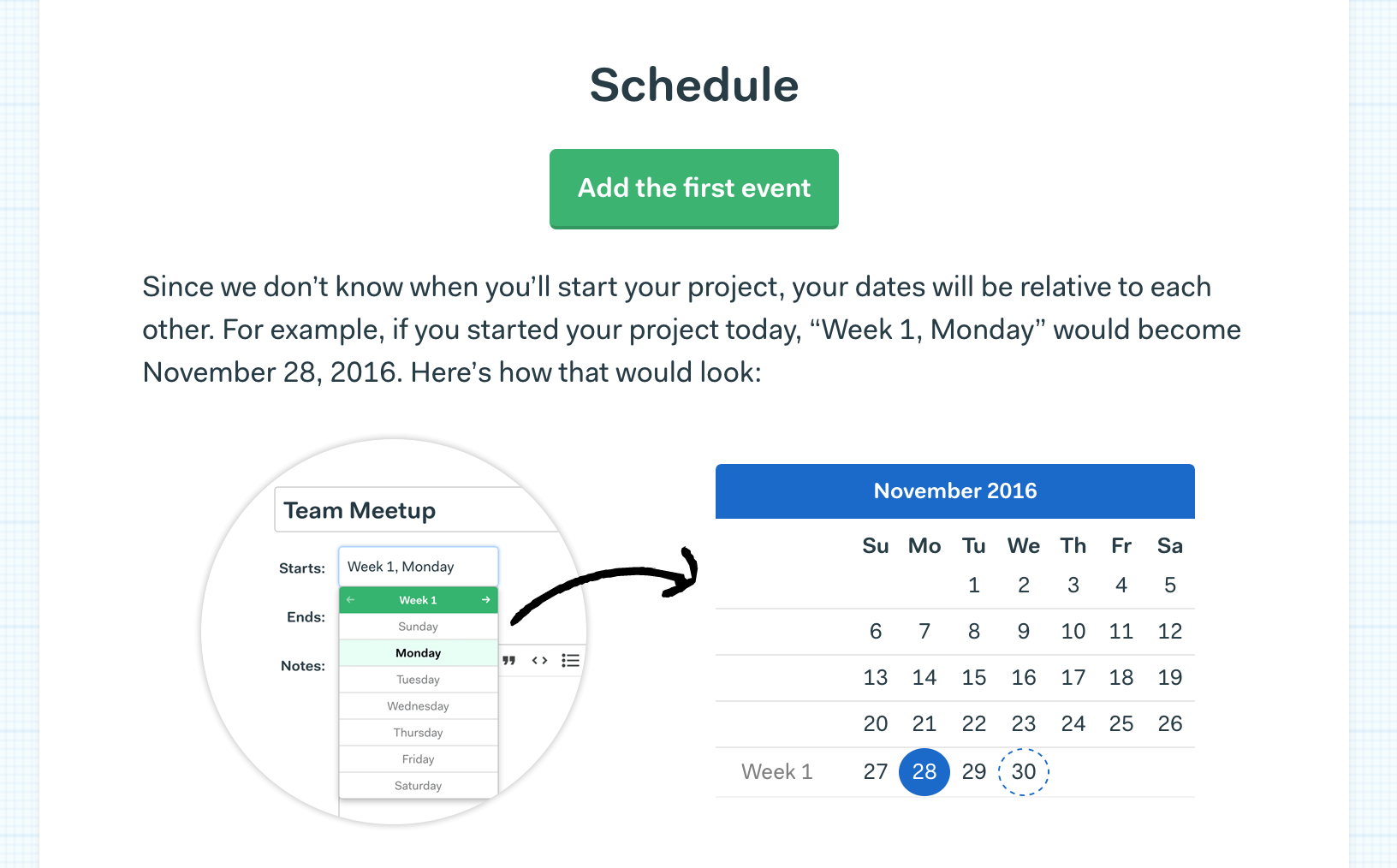Select Sunday in the day dropdown
The width and height of the screenshot is (1397, 868).
(x=419, y=627)
